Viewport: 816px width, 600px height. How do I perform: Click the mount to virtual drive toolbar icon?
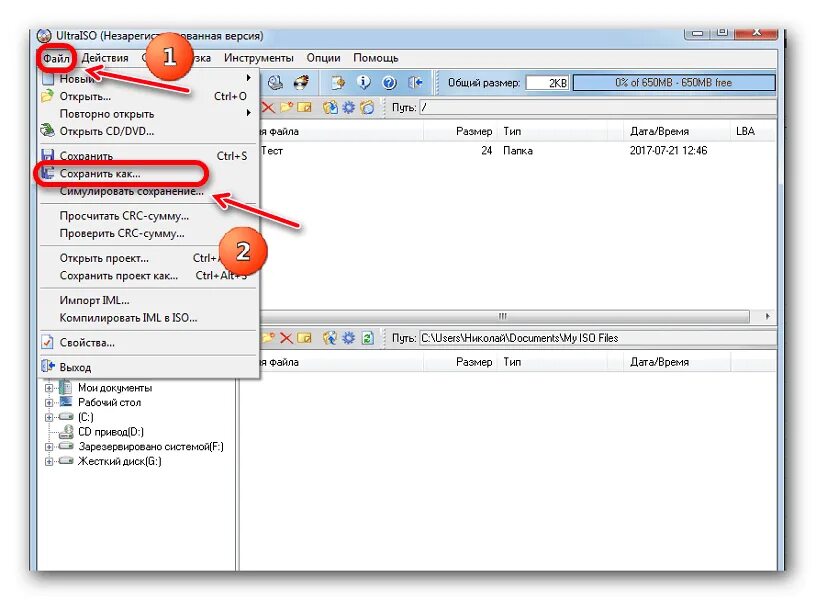275,82
